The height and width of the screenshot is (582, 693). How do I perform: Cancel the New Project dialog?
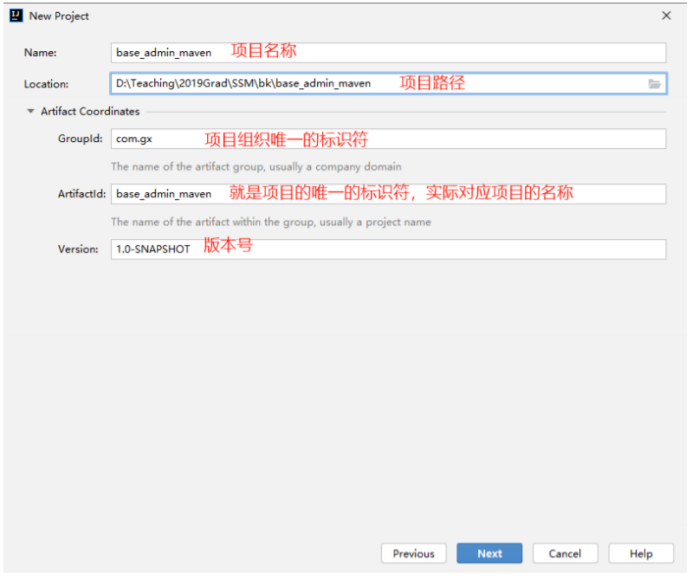point(565,553)
